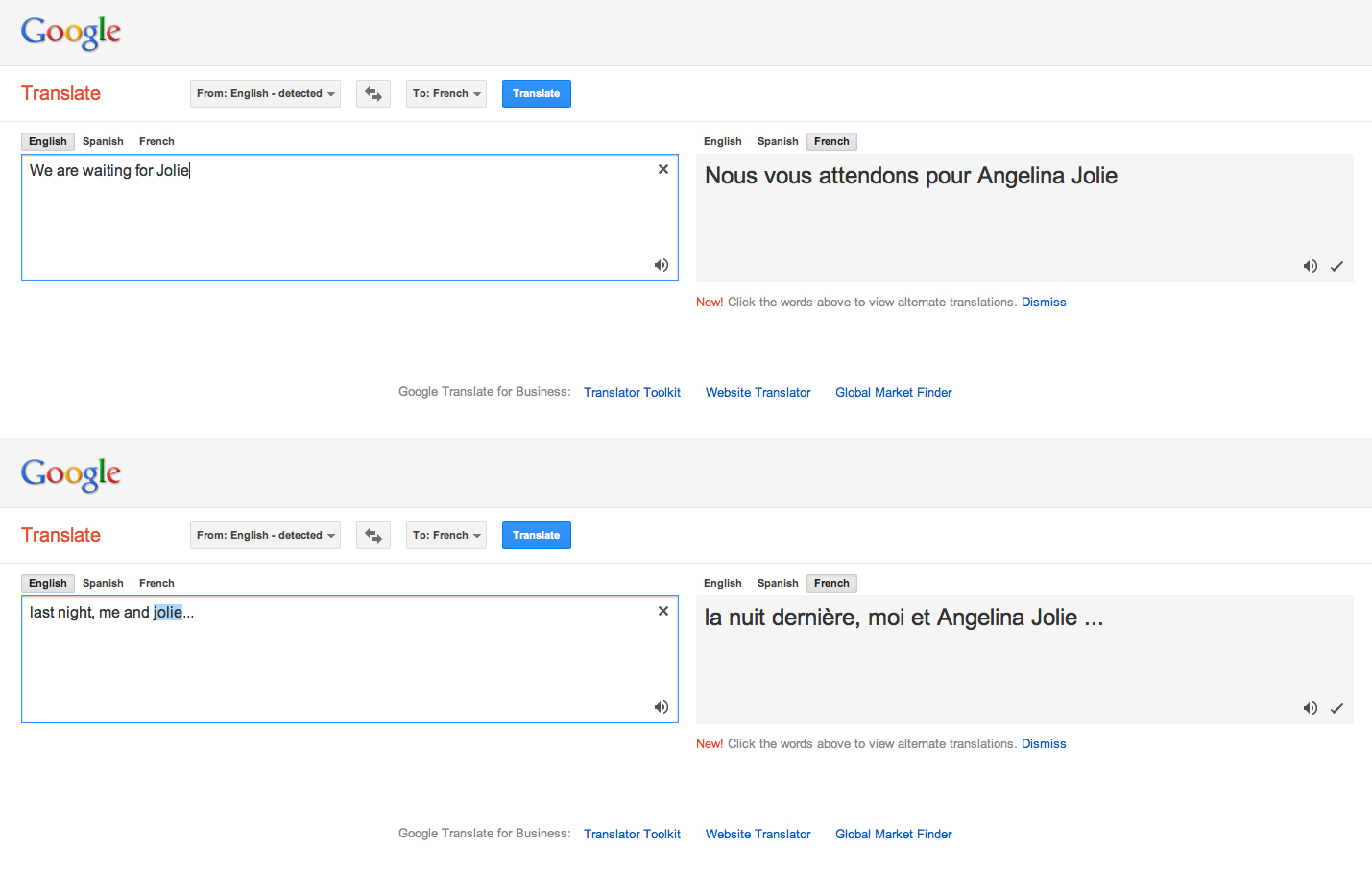Open top 'To: French' dropdown
Screen dimensions: 1372x872
click(445, 94)
